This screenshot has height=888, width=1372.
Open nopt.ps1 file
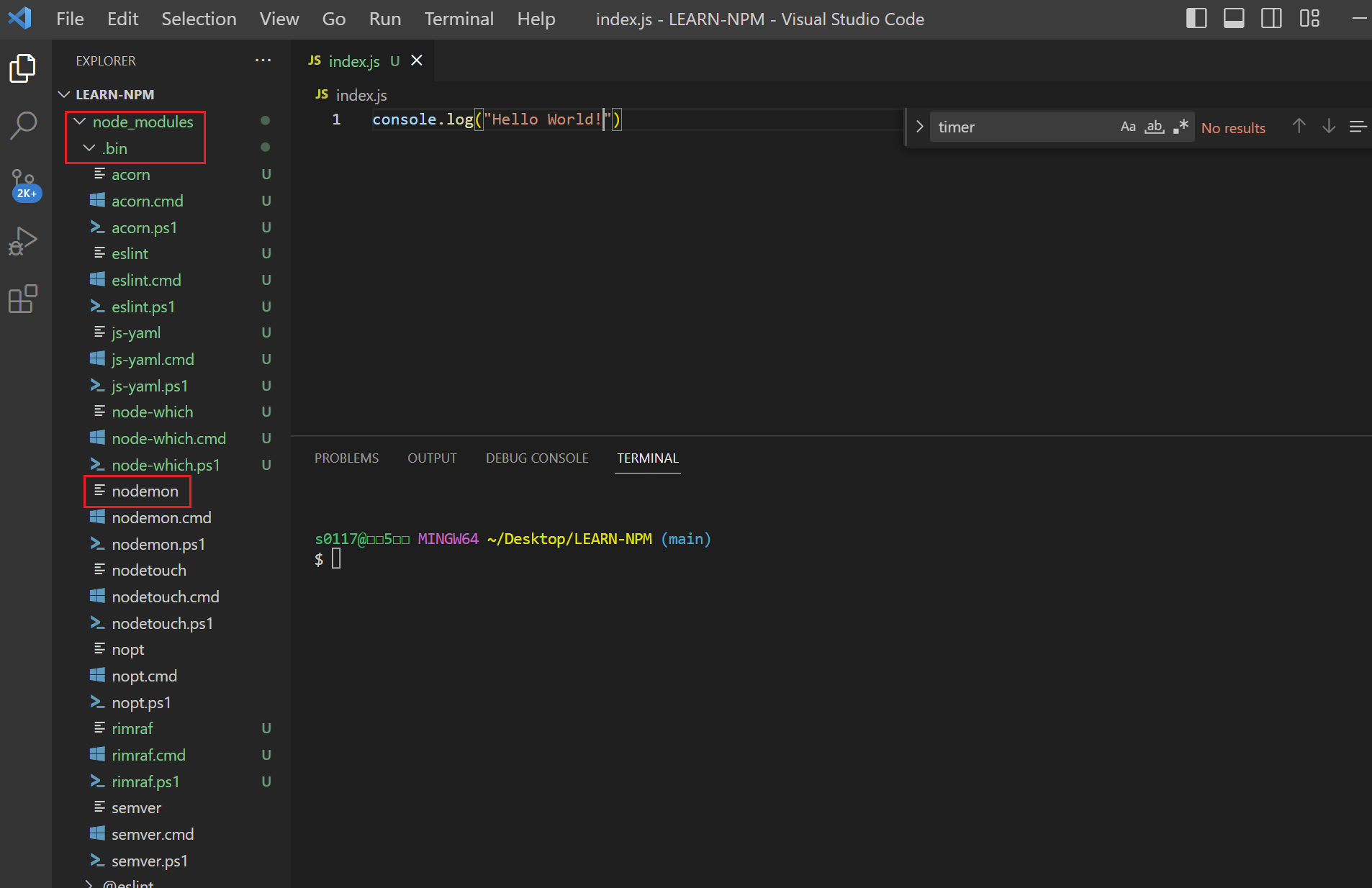171,702
